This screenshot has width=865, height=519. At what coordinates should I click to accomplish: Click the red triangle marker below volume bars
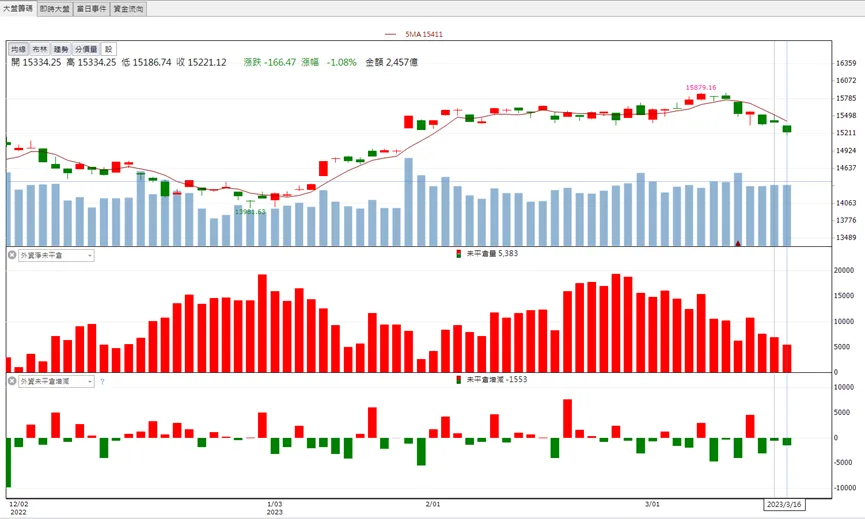(x=738, y=243)
